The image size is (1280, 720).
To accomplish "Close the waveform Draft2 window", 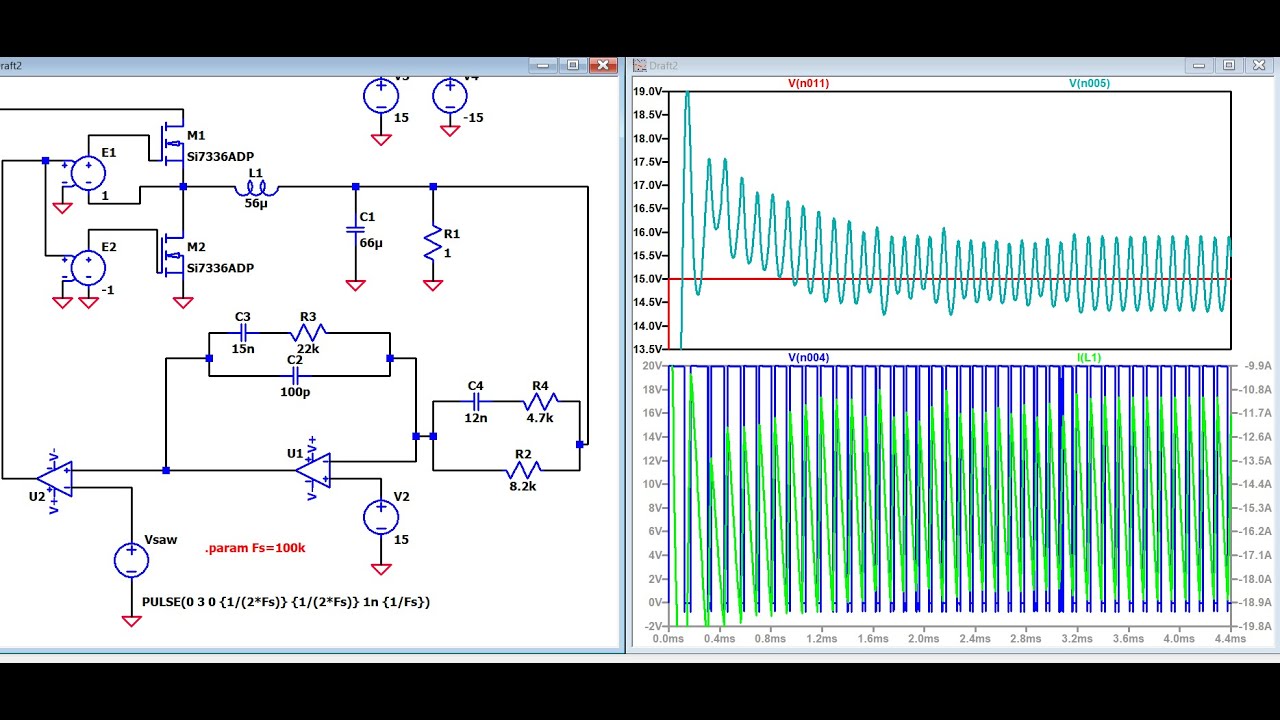I will point(1259,66).
